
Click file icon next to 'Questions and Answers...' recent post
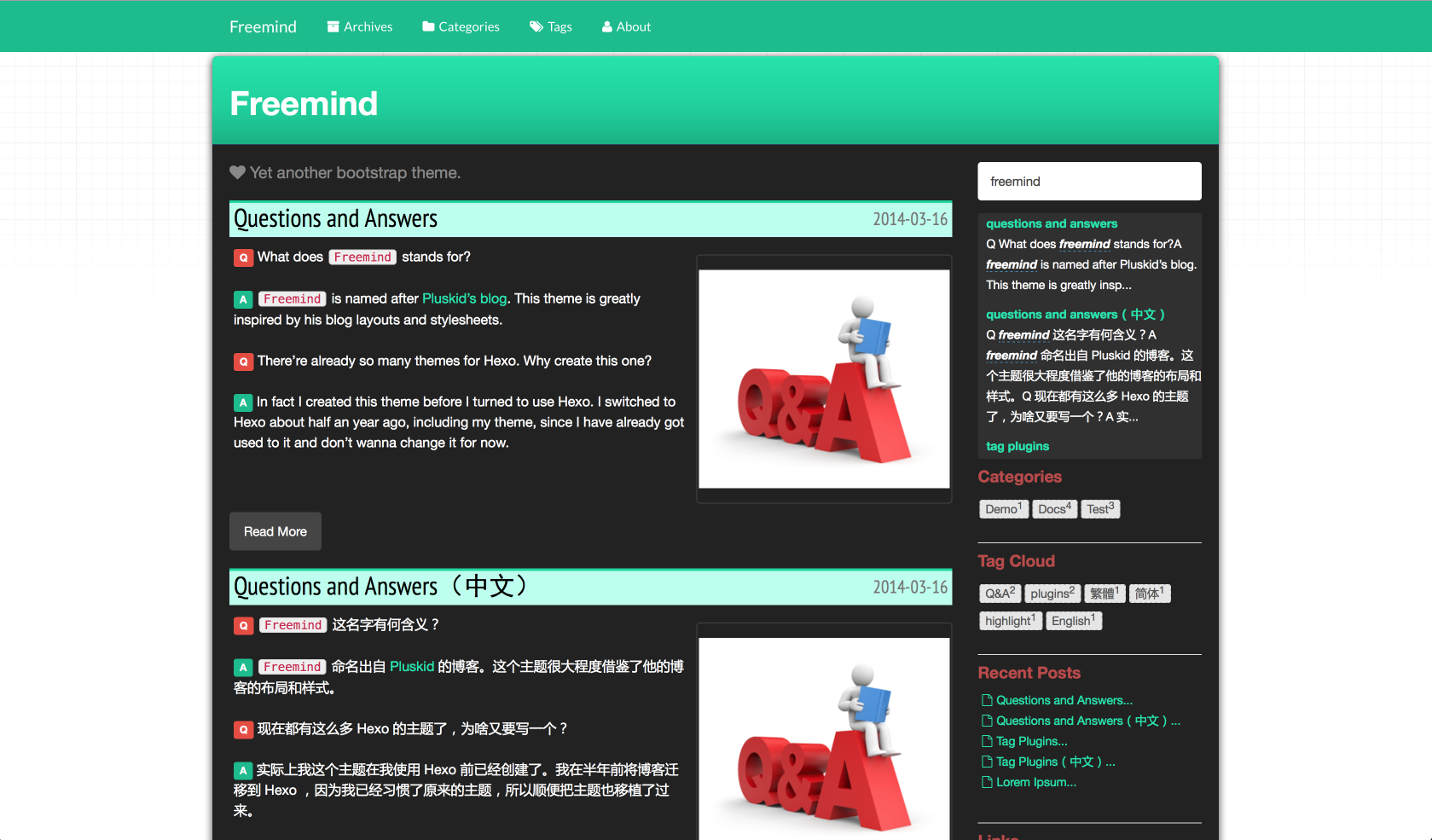[x=987, y=700]
